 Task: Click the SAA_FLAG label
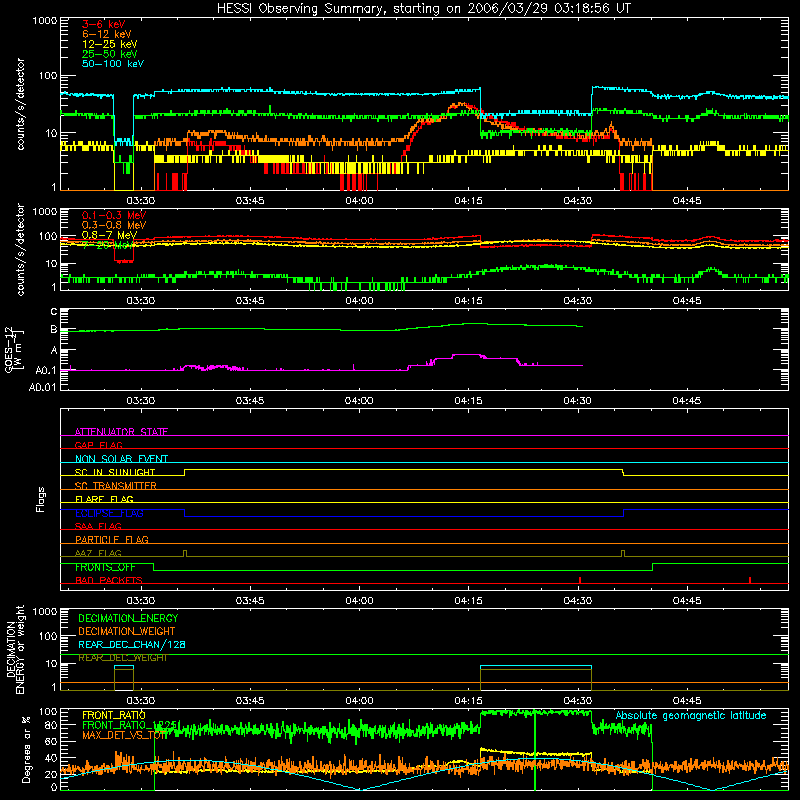pyautogui.click(x=98, y=526)
